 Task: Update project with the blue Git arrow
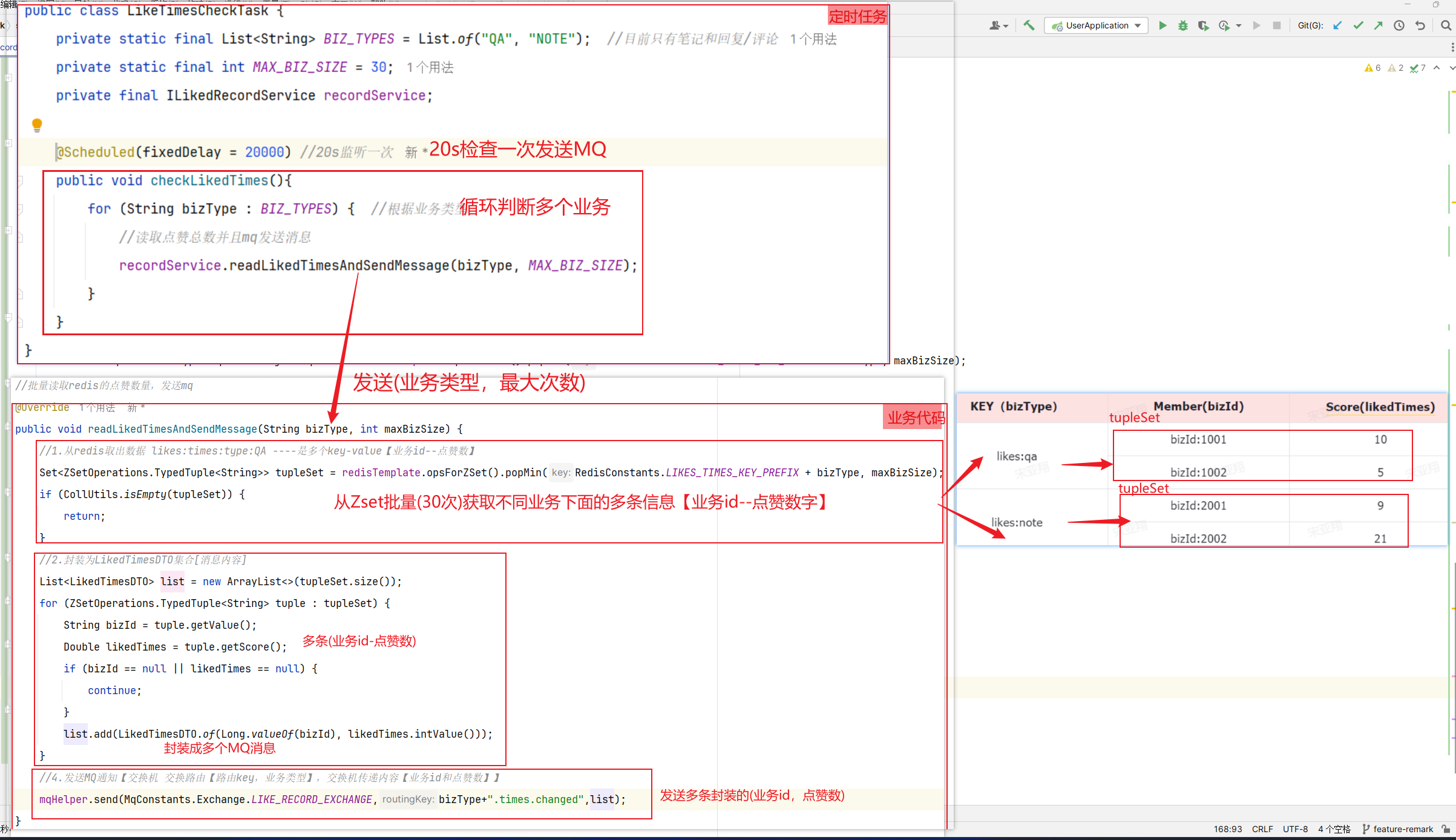coord(1337,25)
